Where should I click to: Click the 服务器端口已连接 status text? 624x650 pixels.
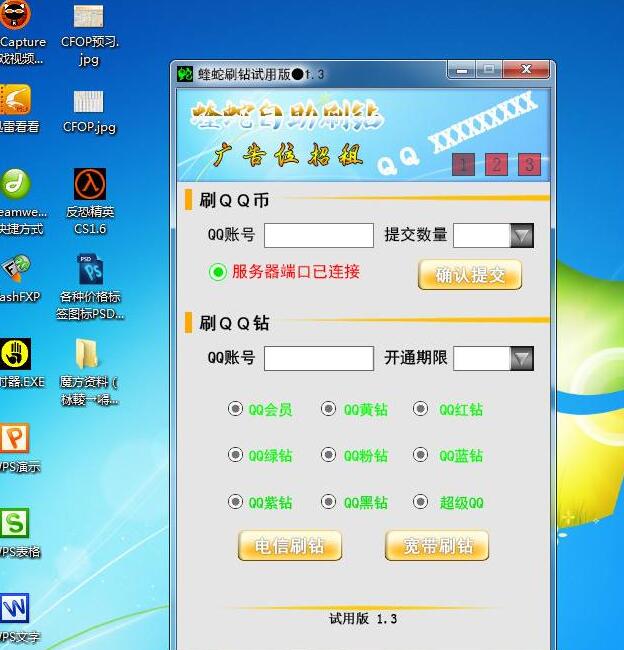(x=296, y=272)
